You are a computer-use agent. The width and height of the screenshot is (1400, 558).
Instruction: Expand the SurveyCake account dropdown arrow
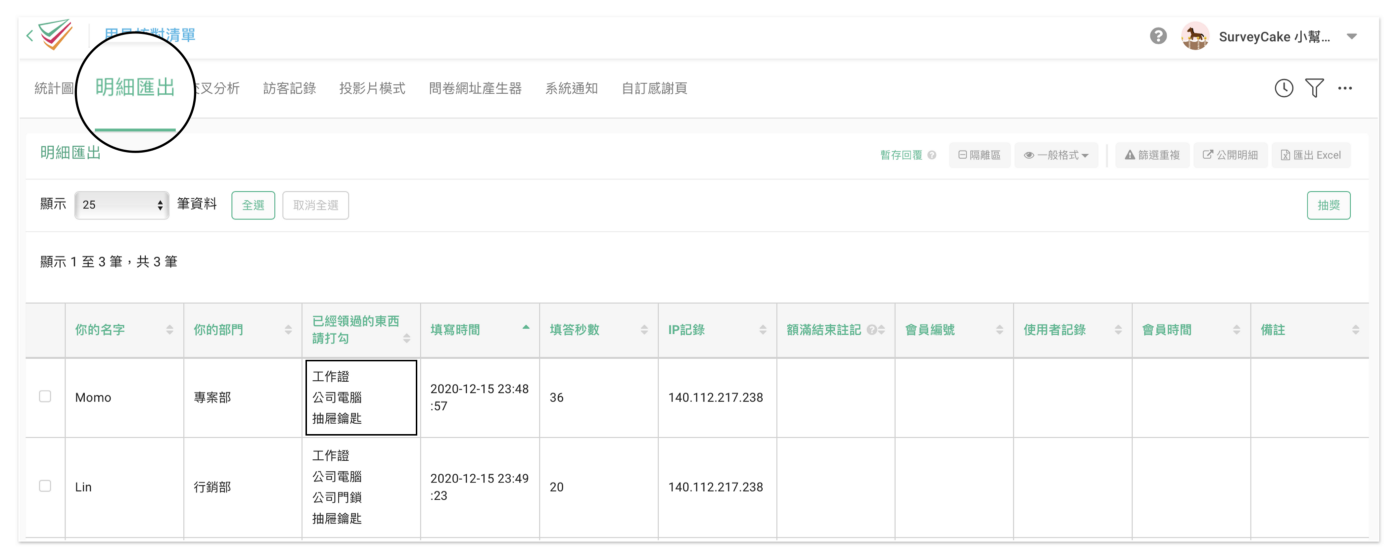click(x=1352, y=37)
